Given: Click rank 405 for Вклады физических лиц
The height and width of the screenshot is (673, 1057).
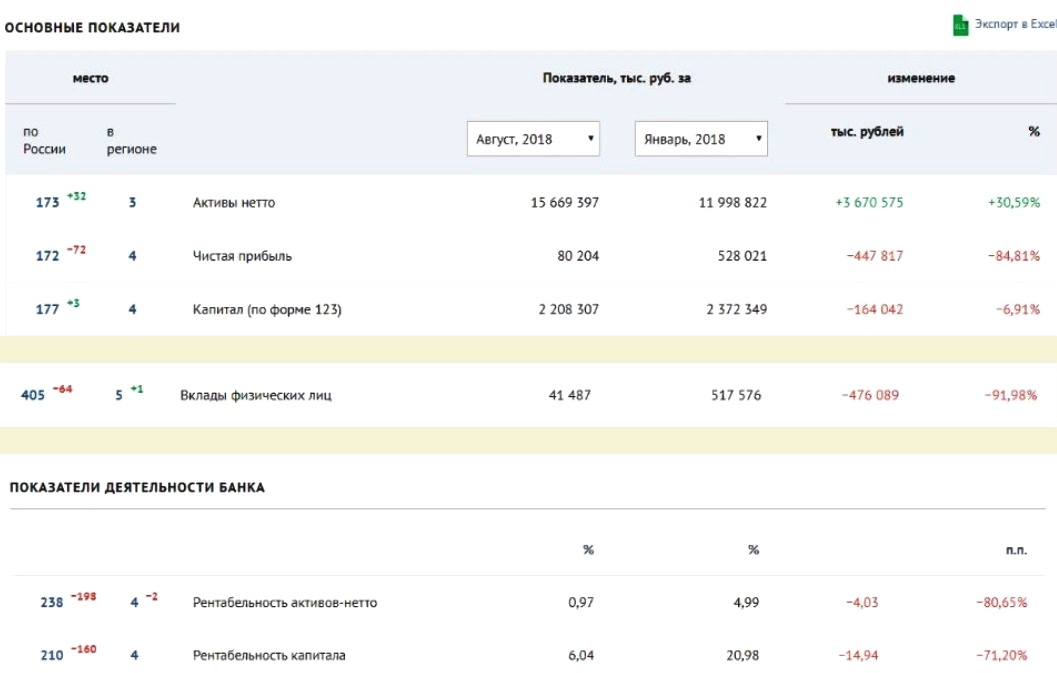Looking at the screenshot, I should (32, 395).
